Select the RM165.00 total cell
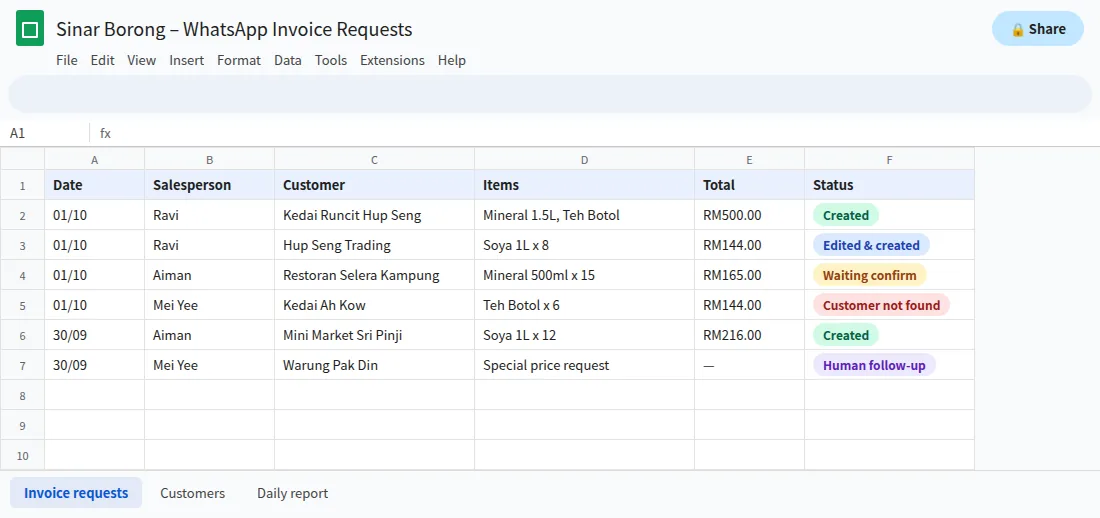Viewport: 1100px width, 518px height. point(749,275)
